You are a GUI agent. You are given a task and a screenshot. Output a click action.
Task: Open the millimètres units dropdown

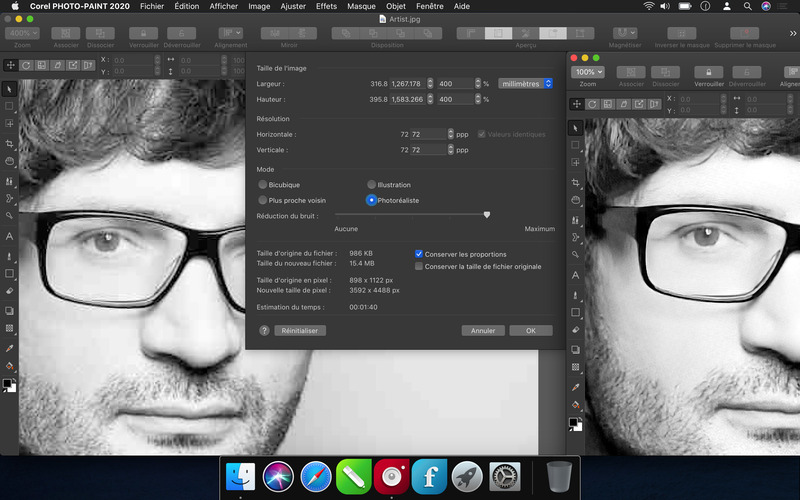pos(525,83)
